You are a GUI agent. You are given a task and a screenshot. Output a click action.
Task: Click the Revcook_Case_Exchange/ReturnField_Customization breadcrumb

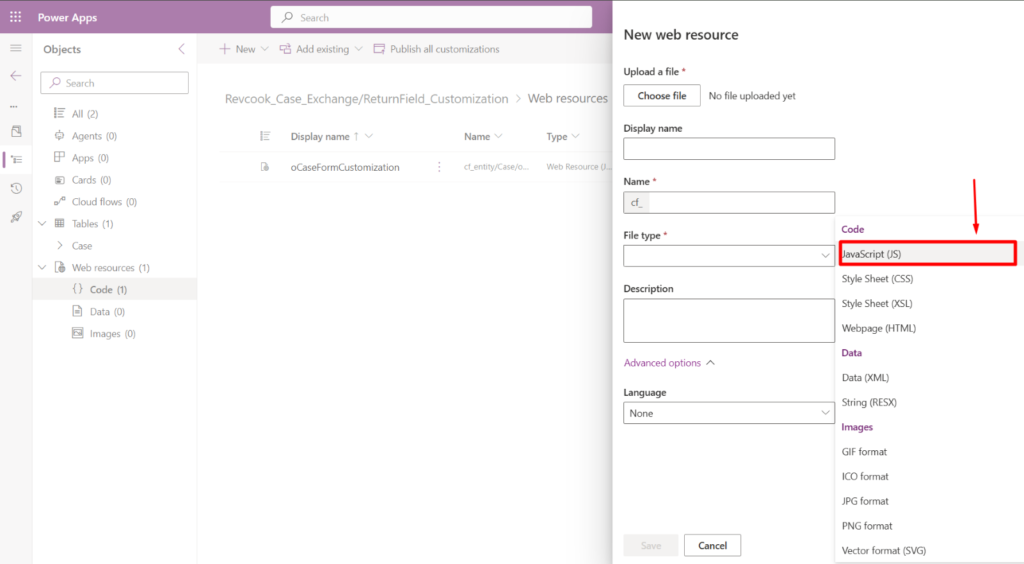point(366,99)
